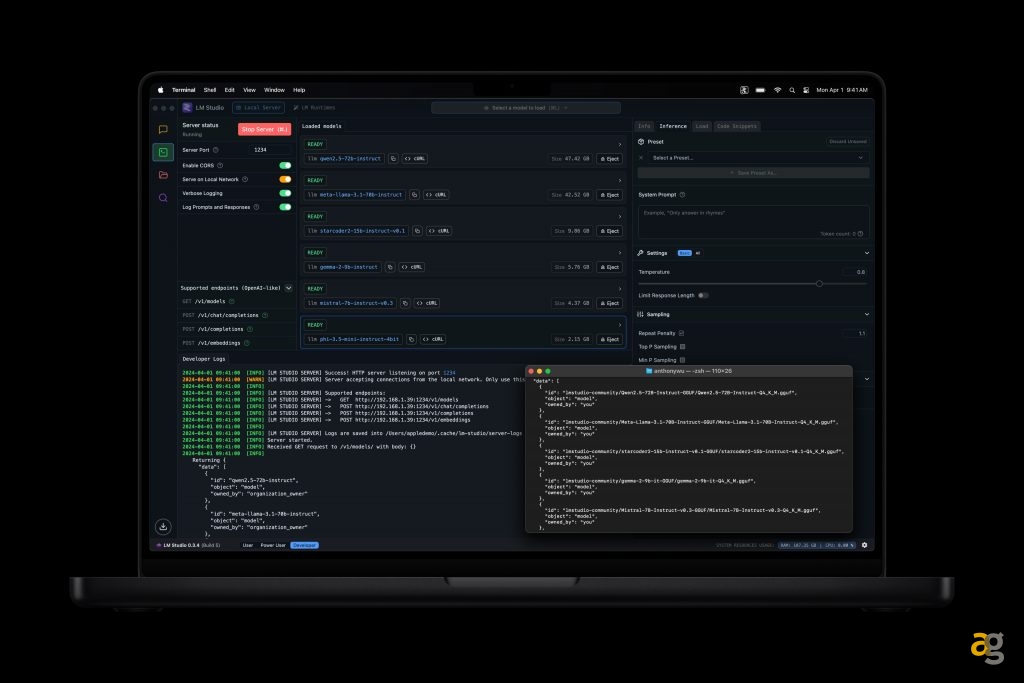Copy the gemma-2-9b-instruct model identifier
Screen dimensions: 1024x683
(x=389, y=267)
